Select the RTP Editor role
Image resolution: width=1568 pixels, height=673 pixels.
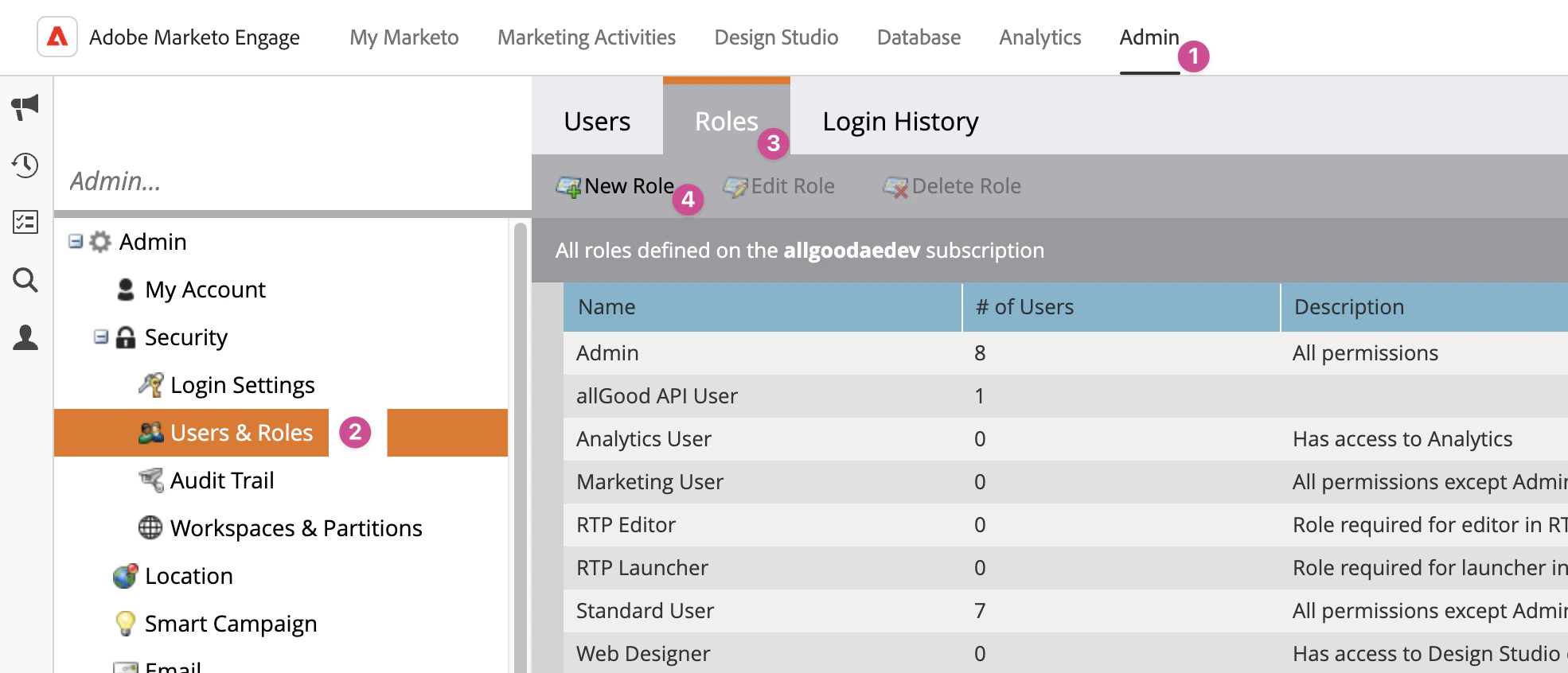coord(1066,525)
